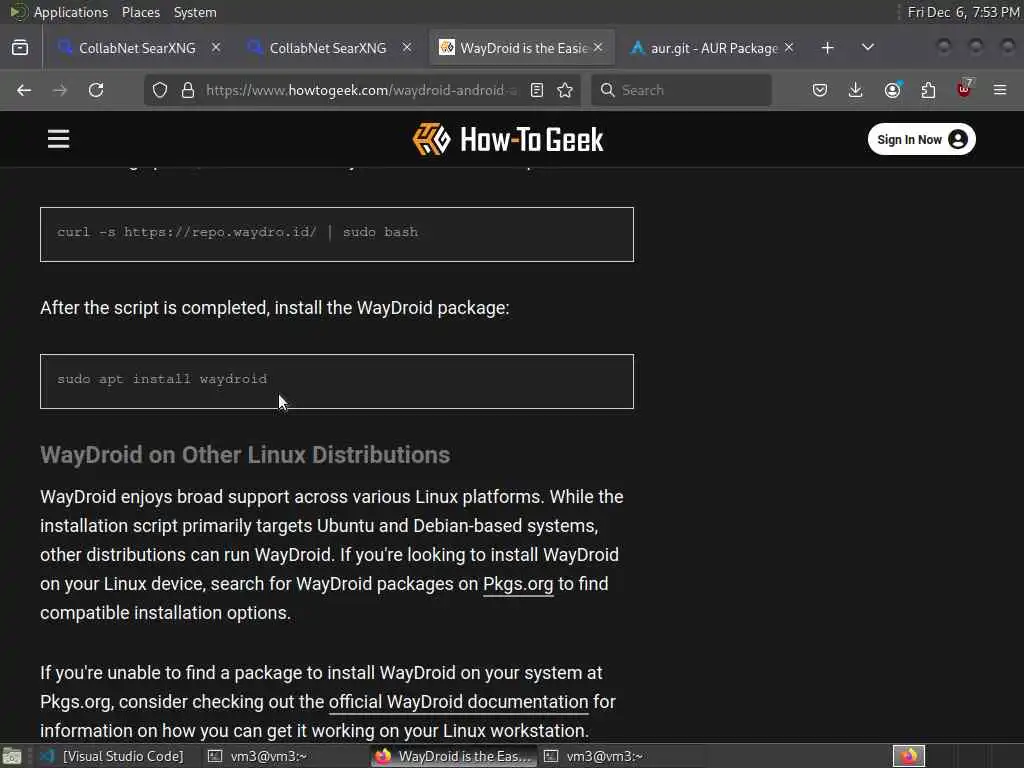Viewport: 1024px width, 768px height.
Task: Toggle reader view in the address bar
Action: 537,90
